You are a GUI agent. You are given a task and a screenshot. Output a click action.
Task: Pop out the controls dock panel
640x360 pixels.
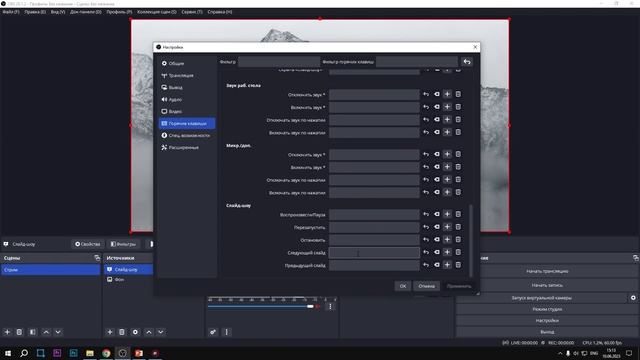click(x=636, y=258)
